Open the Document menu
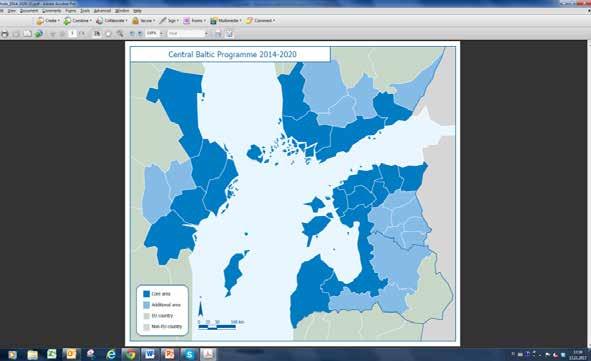 (x=29, y=11)
